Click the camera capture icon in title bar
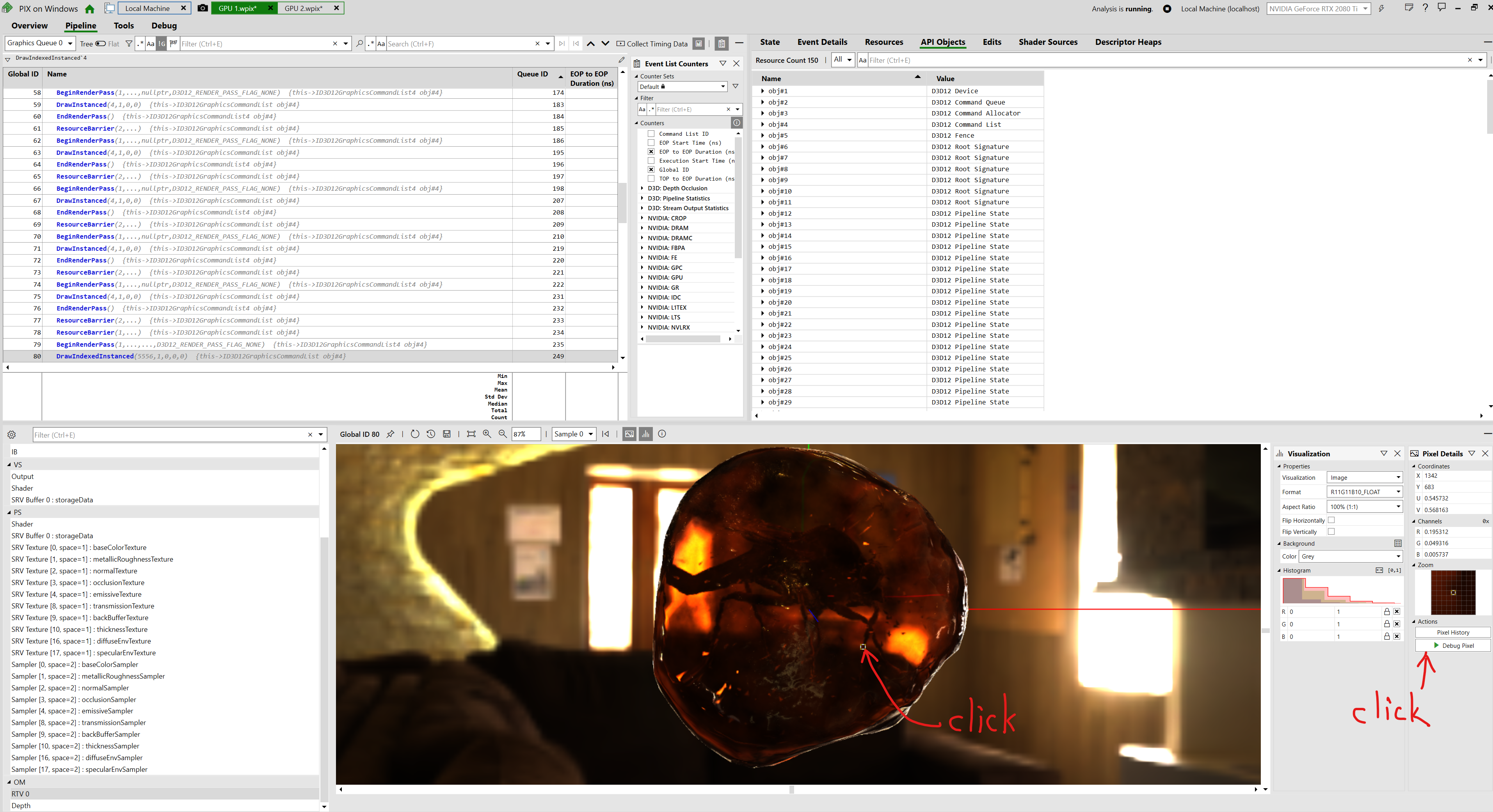Viewport: 1493px width, 812px height. [x=202, y=8]
